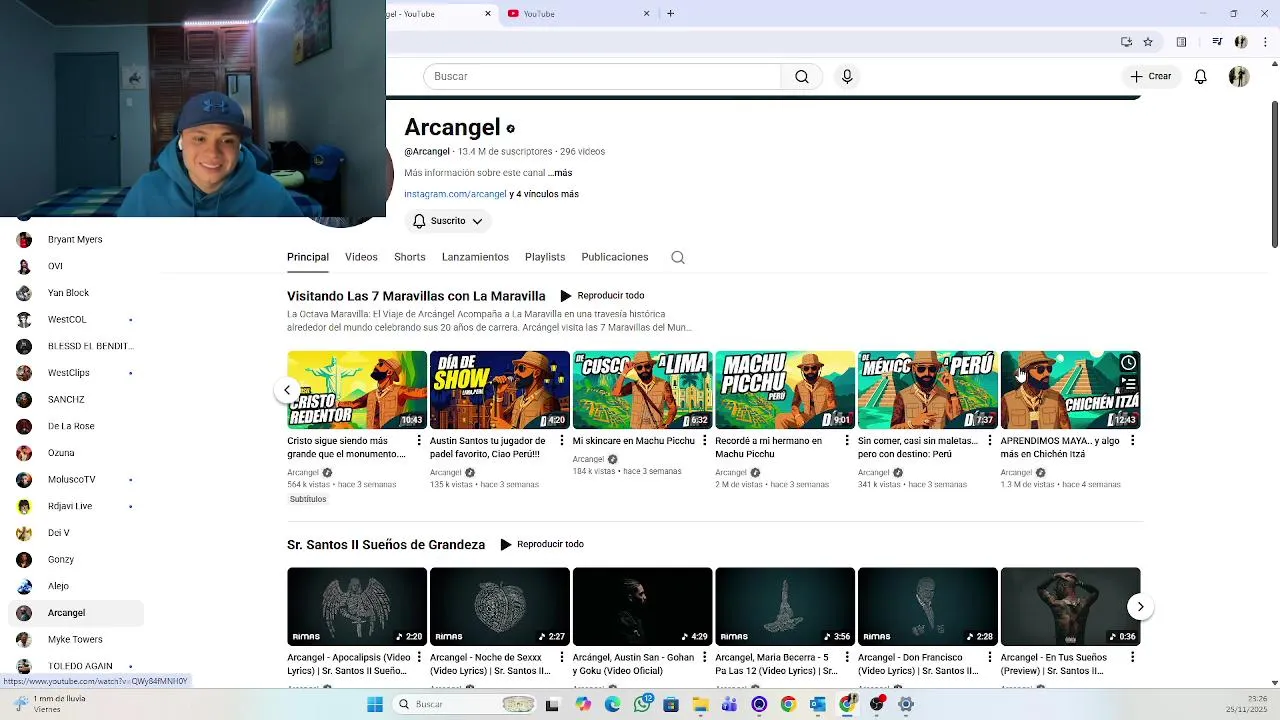Close the first YouTube browser tab

488,13
